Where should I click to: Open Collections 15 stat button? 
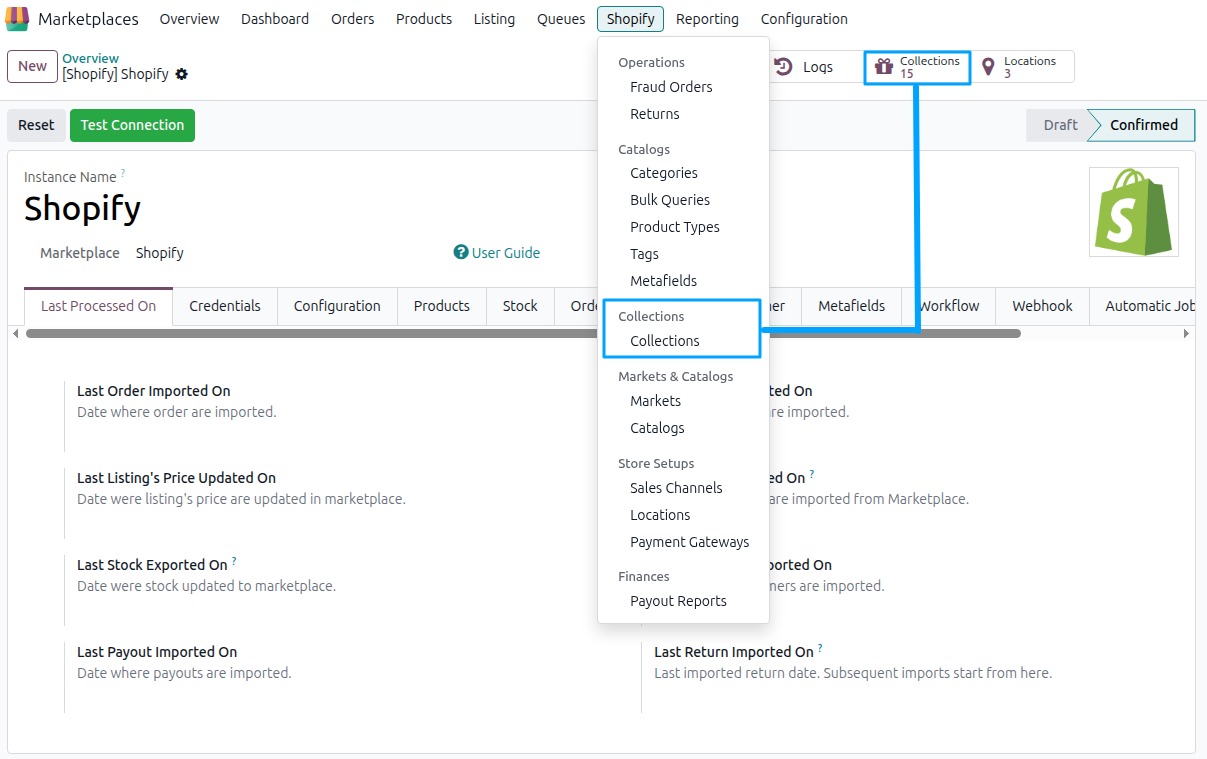(918, 67)
